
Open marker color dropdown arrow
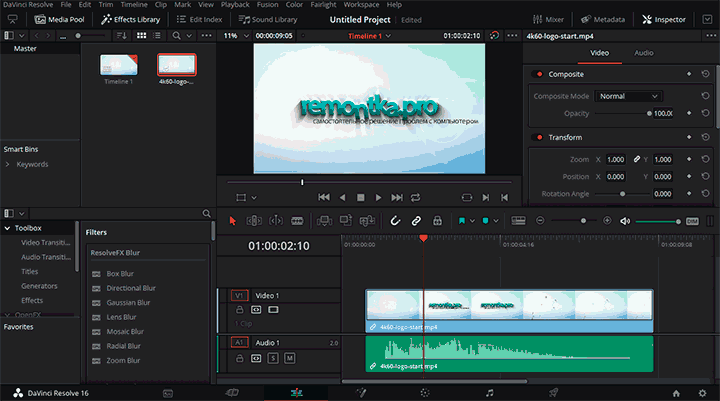tap(496, 221)
